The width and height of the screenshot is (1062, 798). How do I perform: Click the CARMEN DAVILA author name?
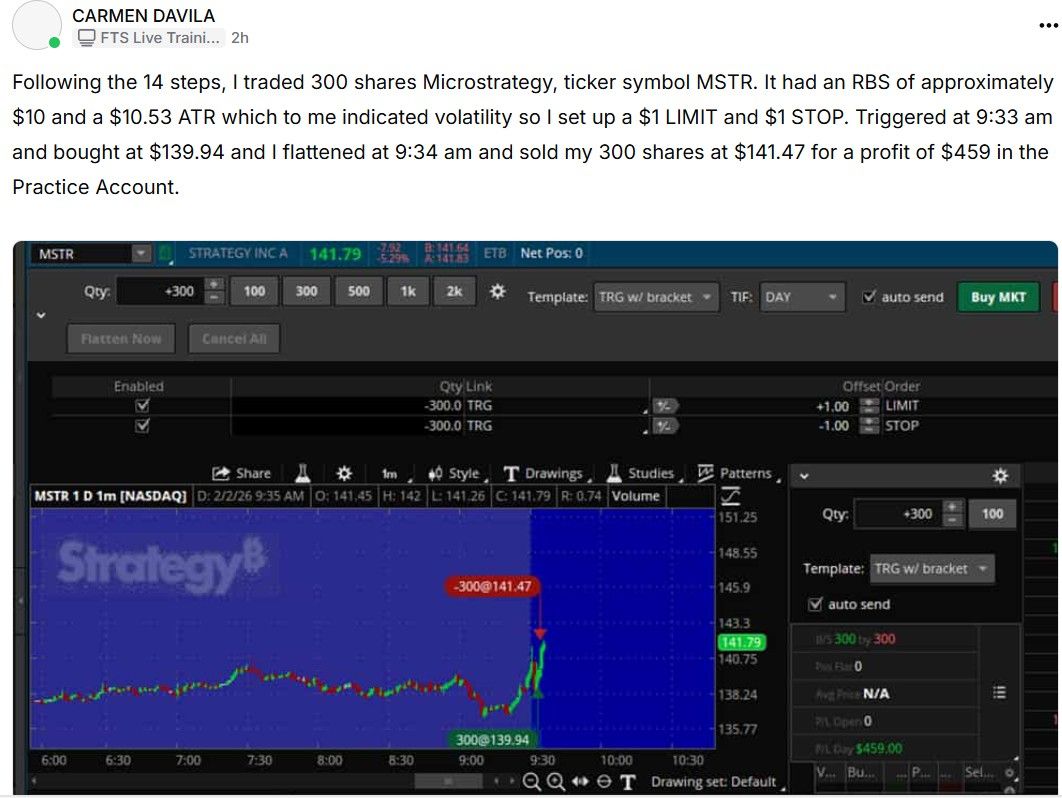click(144, 15)
